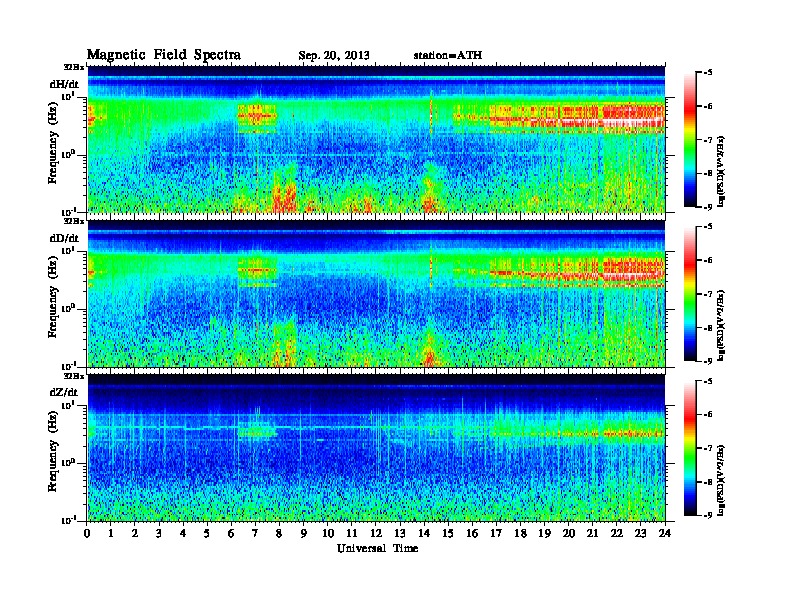This screenshot has width=792, height=612.
Task: Click the dD/dt spectrogram plot
Action: click(x=376, y=294)
